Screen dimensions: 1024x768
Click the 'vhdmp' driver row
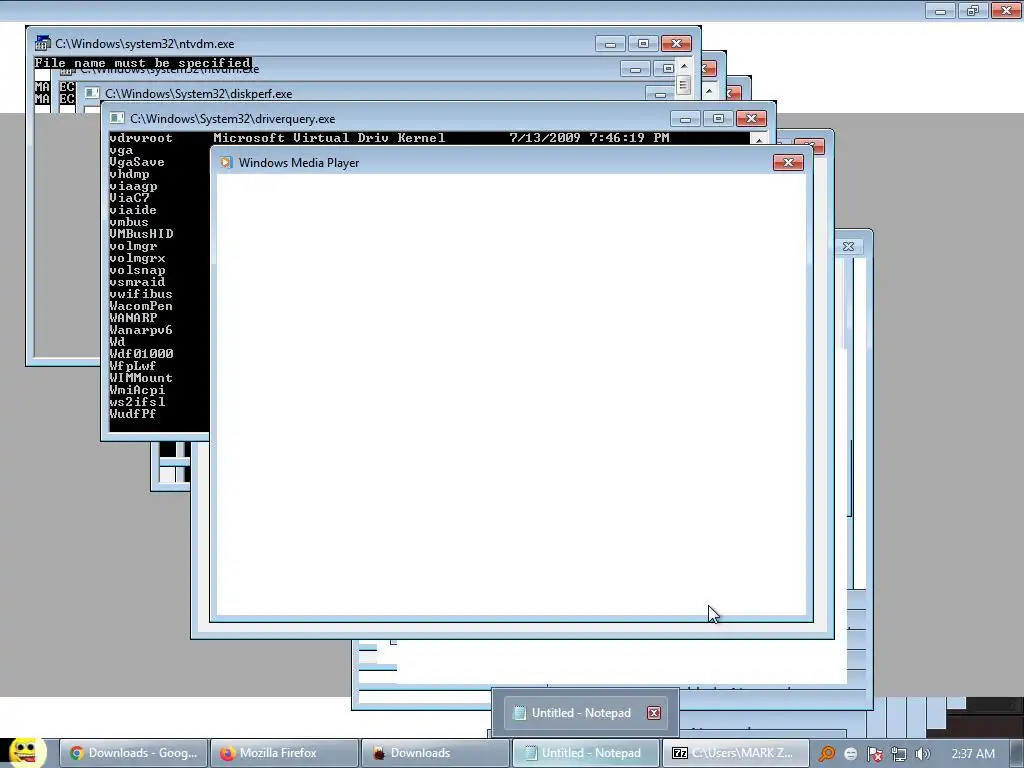tap(129, 174)
